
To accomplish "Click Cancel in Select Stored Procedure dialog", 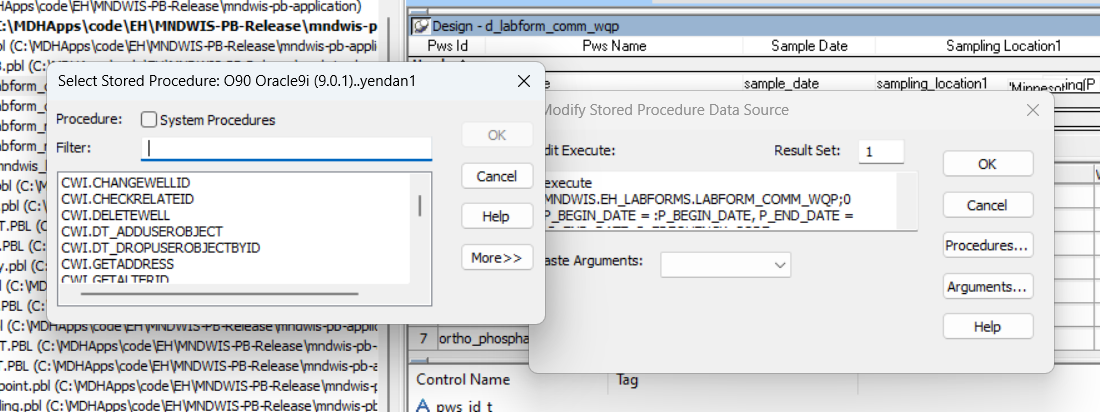I will 496,176.
